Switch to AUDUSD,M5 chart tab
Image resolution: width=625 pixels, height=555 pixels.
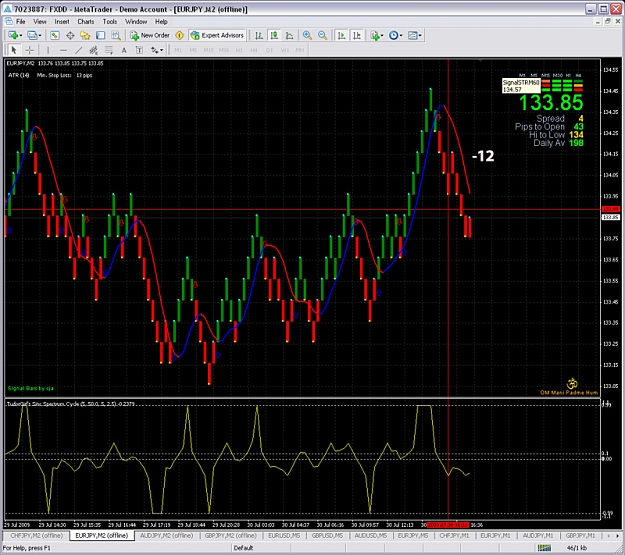pyautogui.click(x=371, y=535)
